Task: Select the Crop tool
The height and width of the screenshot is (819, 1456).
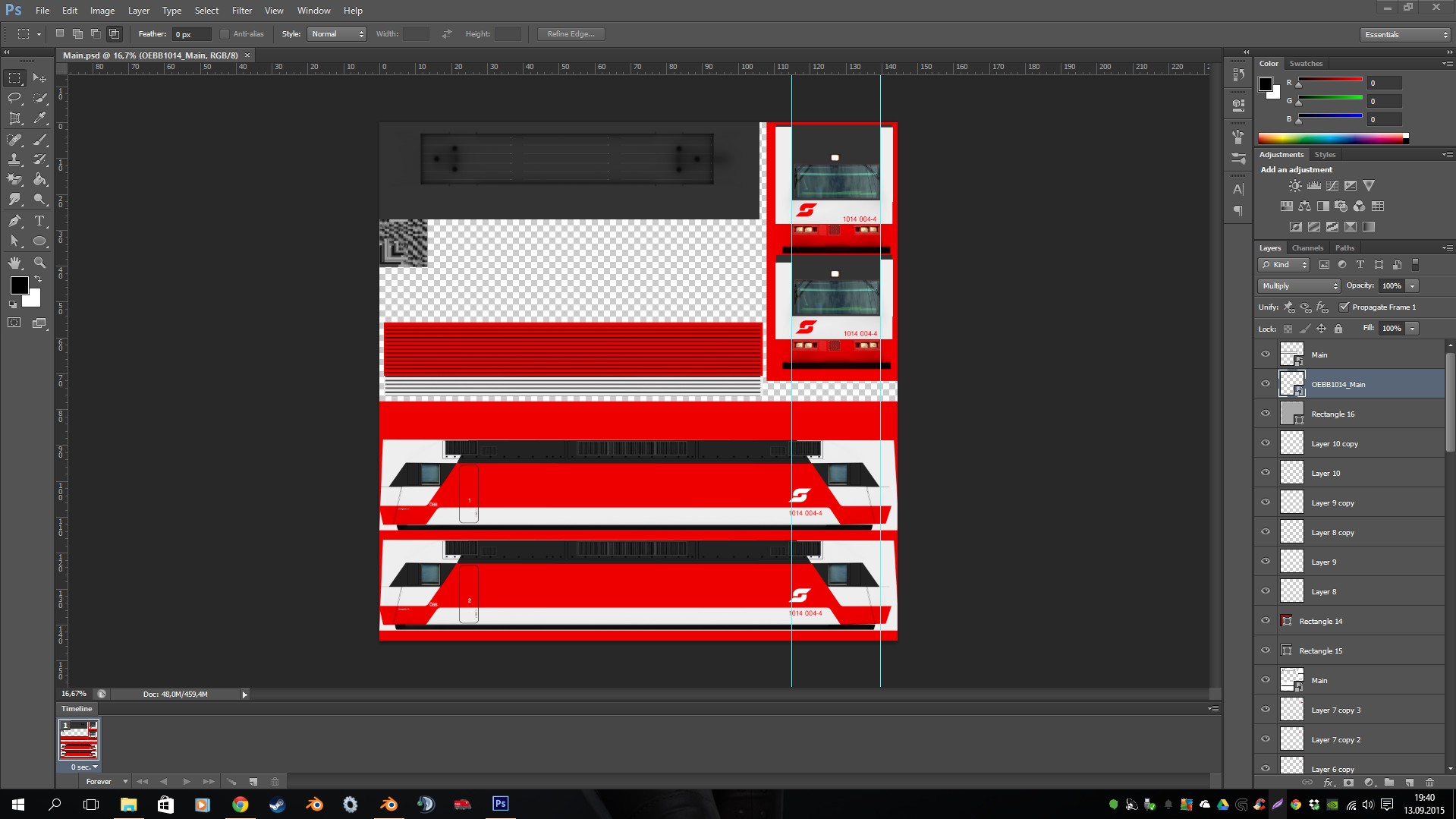Action: (14, 118)
